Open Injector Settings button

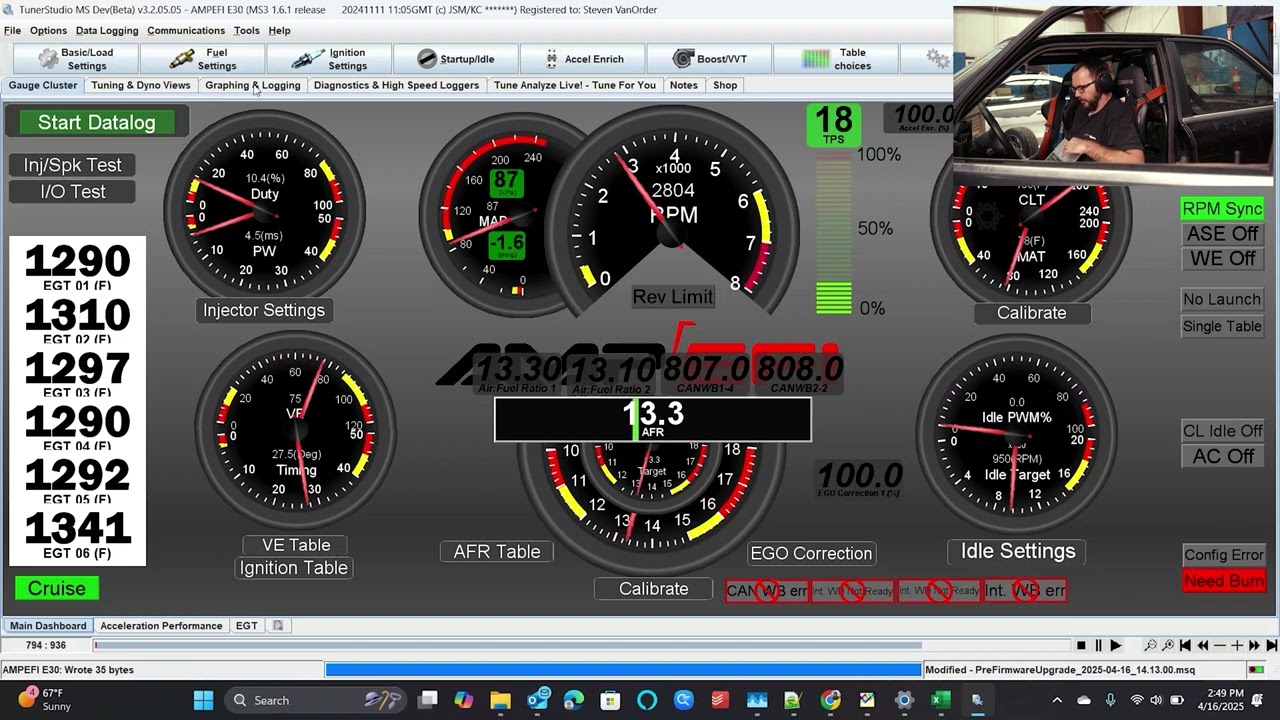(x=264, y=310)
